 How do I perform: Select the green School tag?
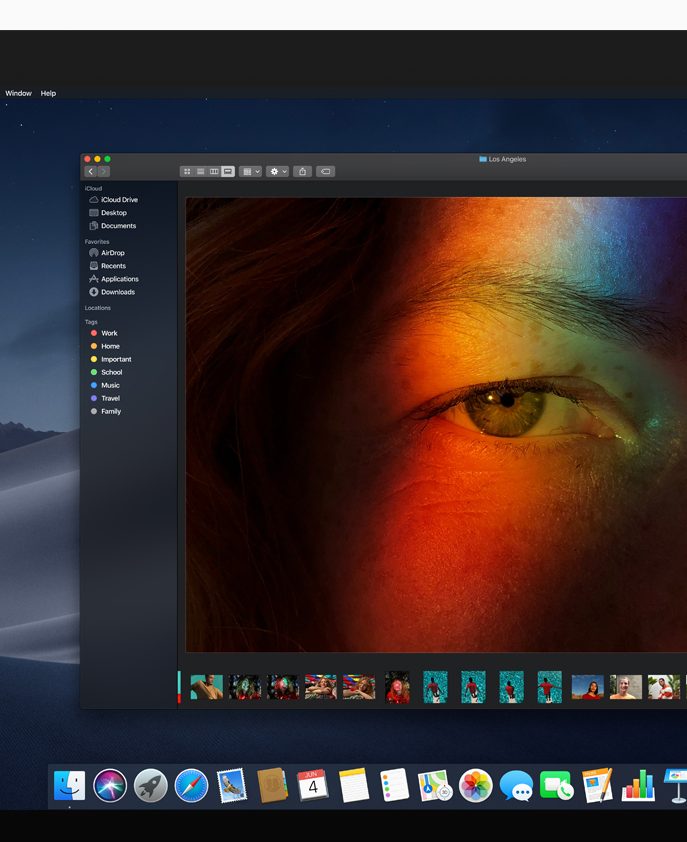111,372
